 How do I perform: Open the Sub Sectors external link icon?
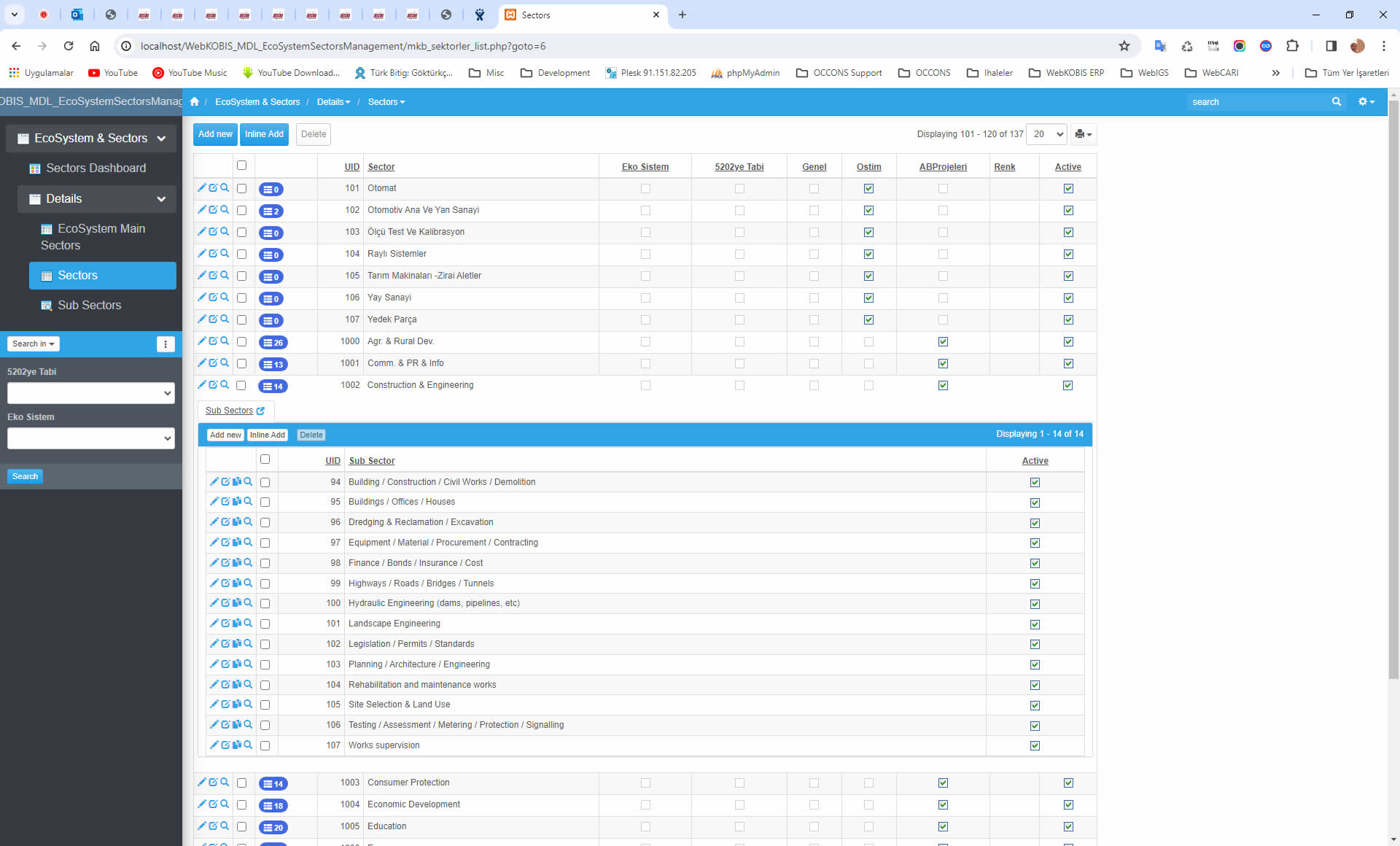[x=260, y=411]
